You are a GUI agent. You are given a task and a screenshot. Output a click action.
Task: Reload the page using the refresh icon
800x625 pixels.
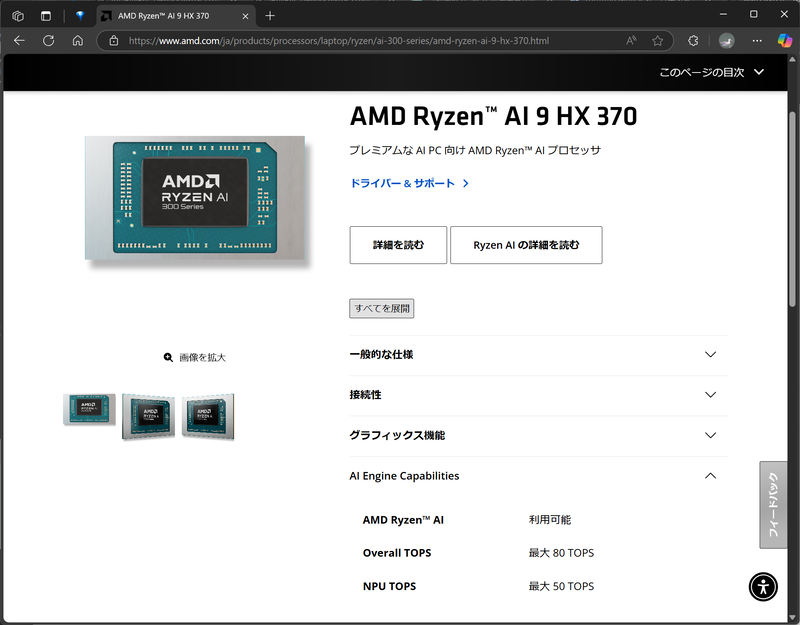[x=48, y=40]
